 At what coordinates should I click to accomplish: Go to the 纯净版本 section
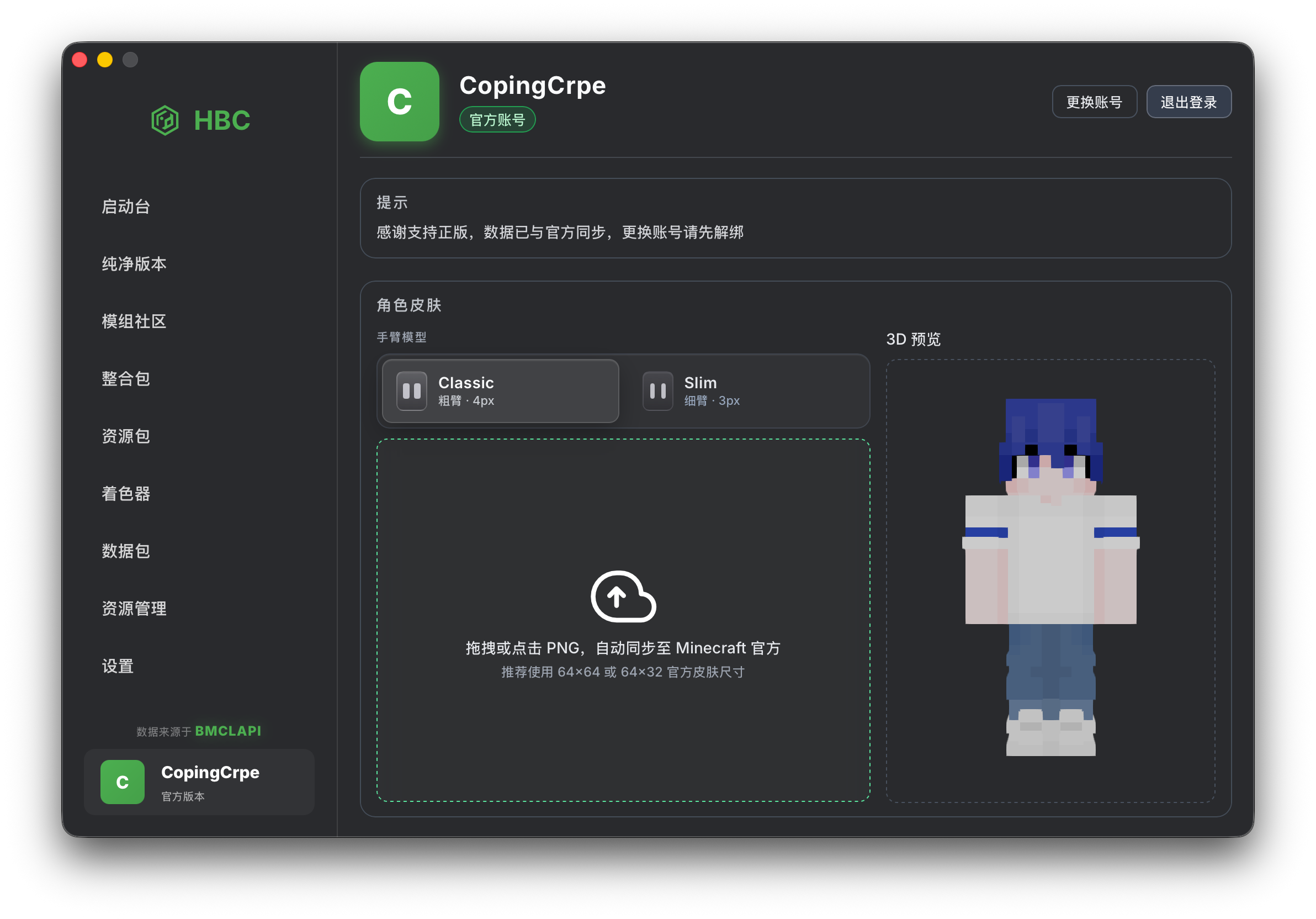134,264
